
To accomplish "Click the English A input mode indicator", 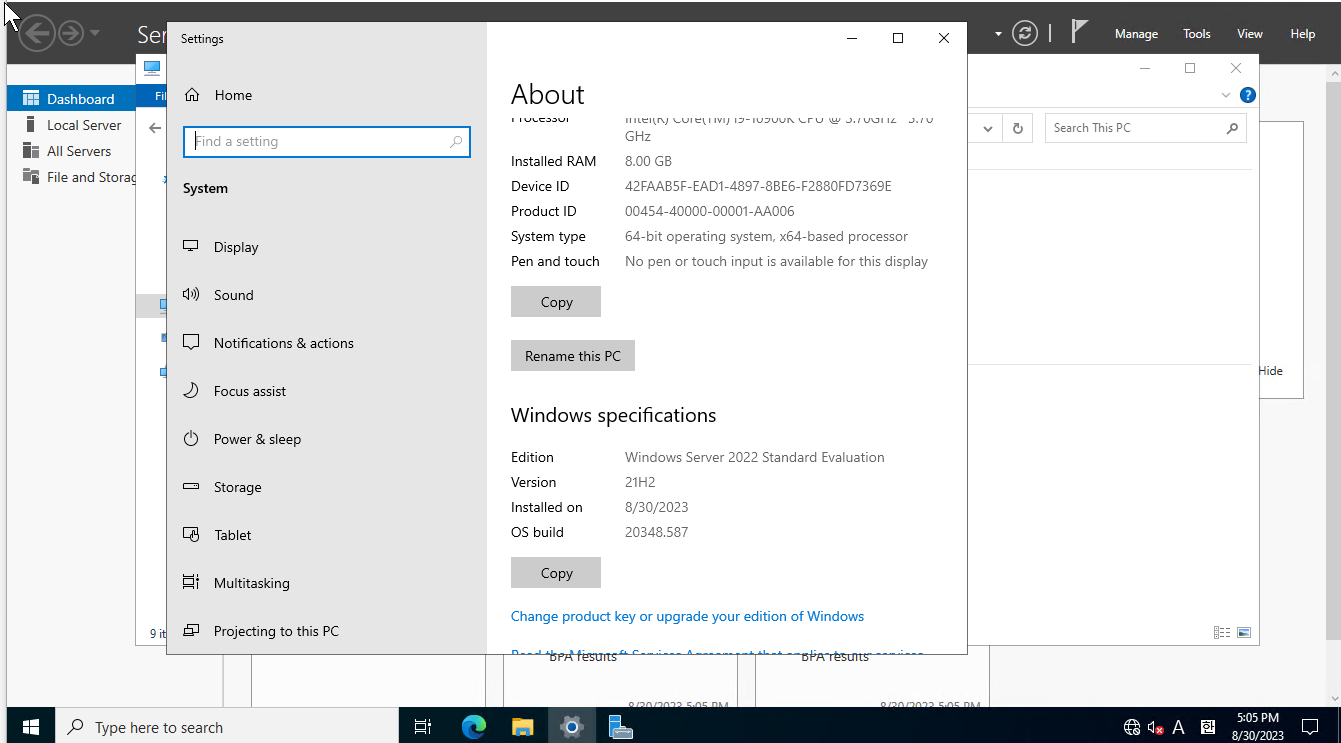I will [1179, 727].
